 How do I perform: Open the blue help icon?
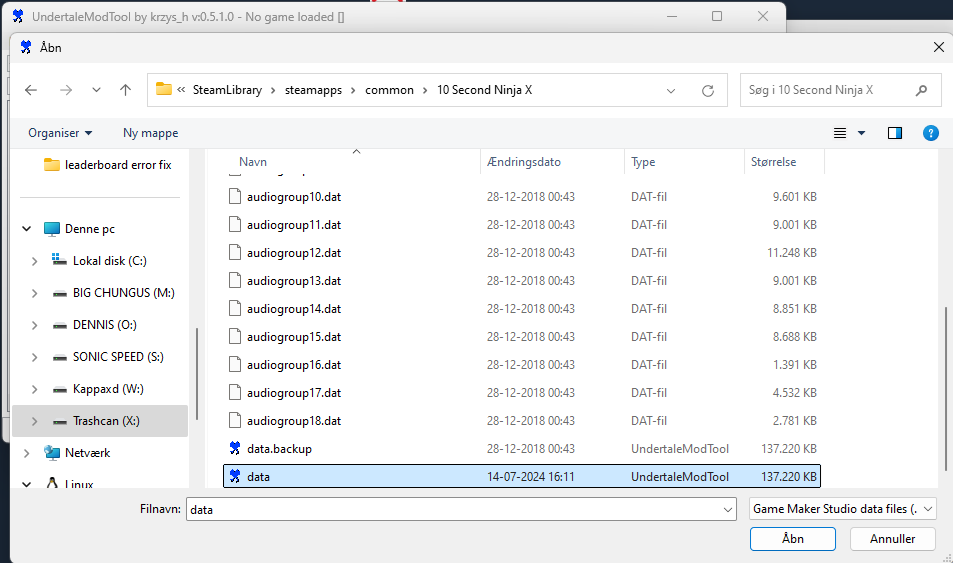click(x=931, y=133)
